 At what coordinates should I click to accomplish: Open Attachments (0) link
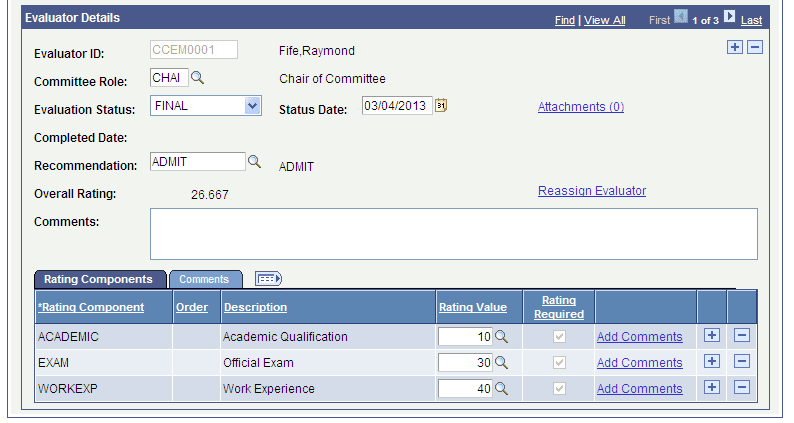581,106
